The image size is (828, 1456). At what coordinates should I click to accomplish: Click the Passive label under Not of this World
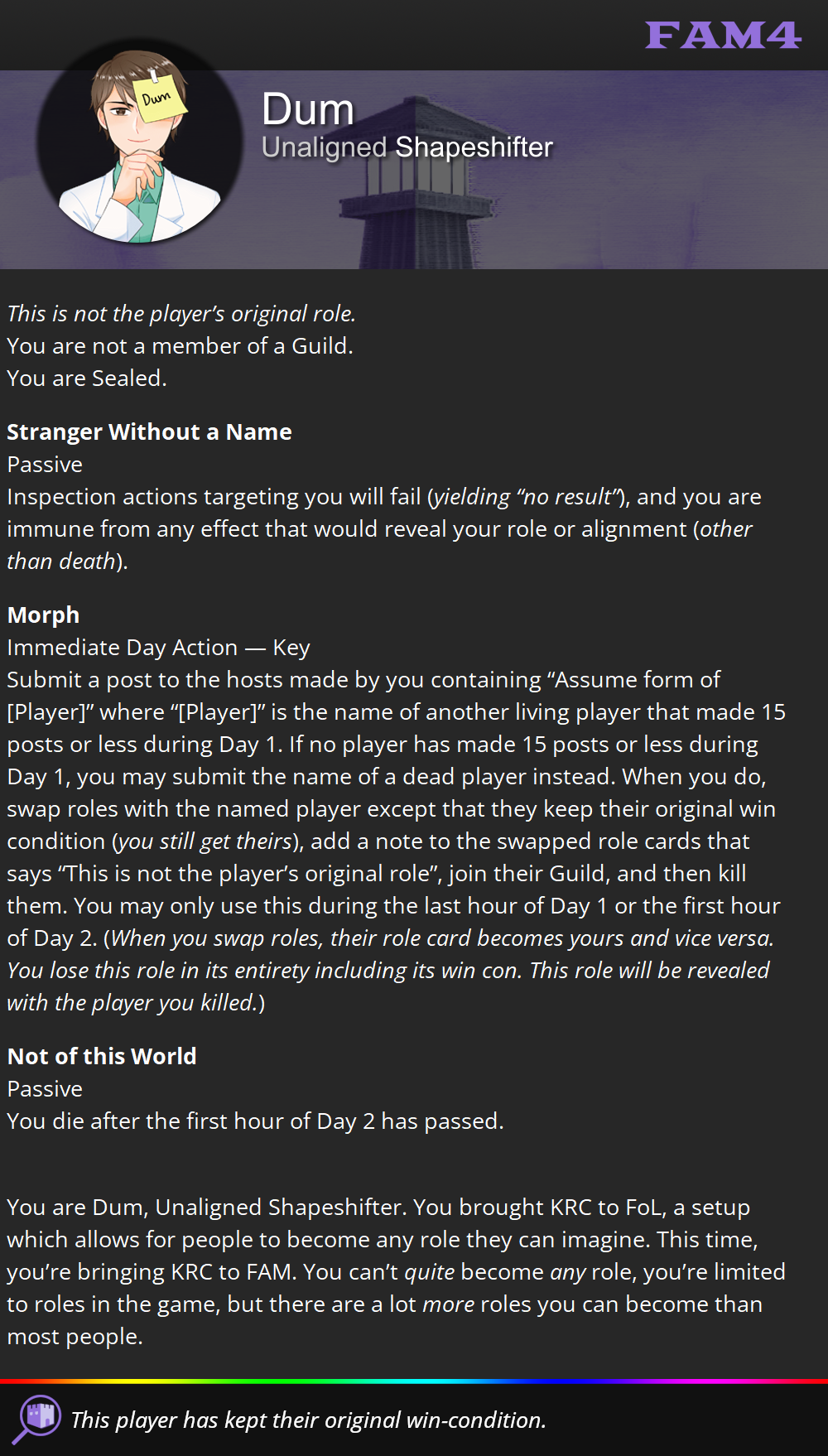click(45, 1088)
